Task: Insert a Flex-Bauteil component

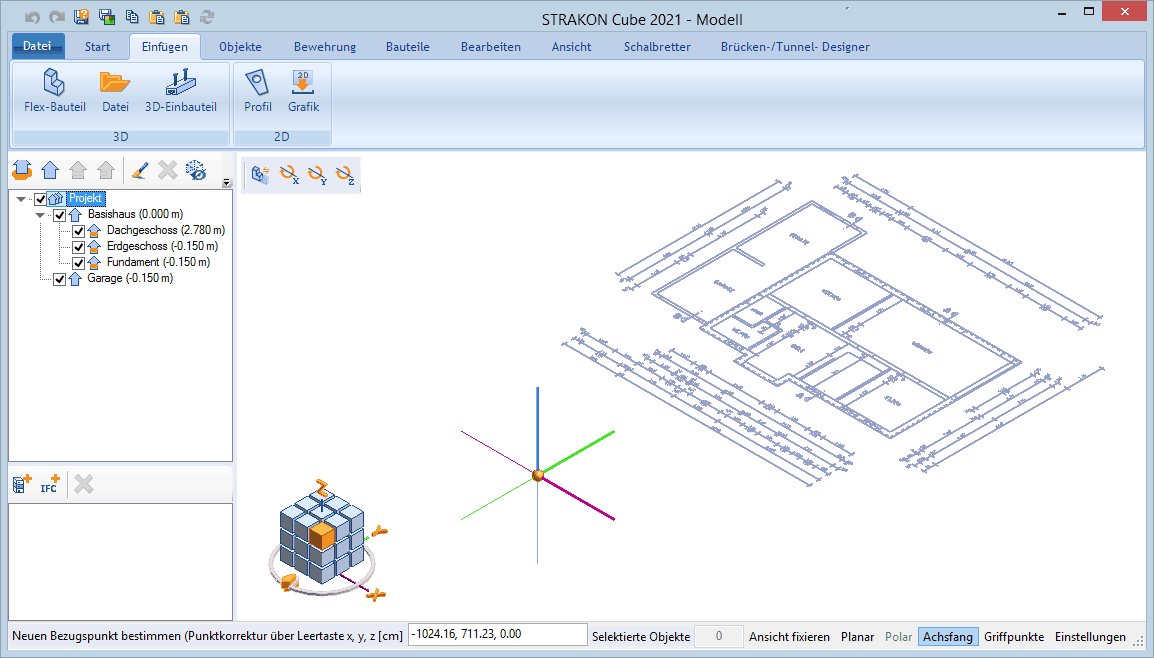Action: coord(54,91)
